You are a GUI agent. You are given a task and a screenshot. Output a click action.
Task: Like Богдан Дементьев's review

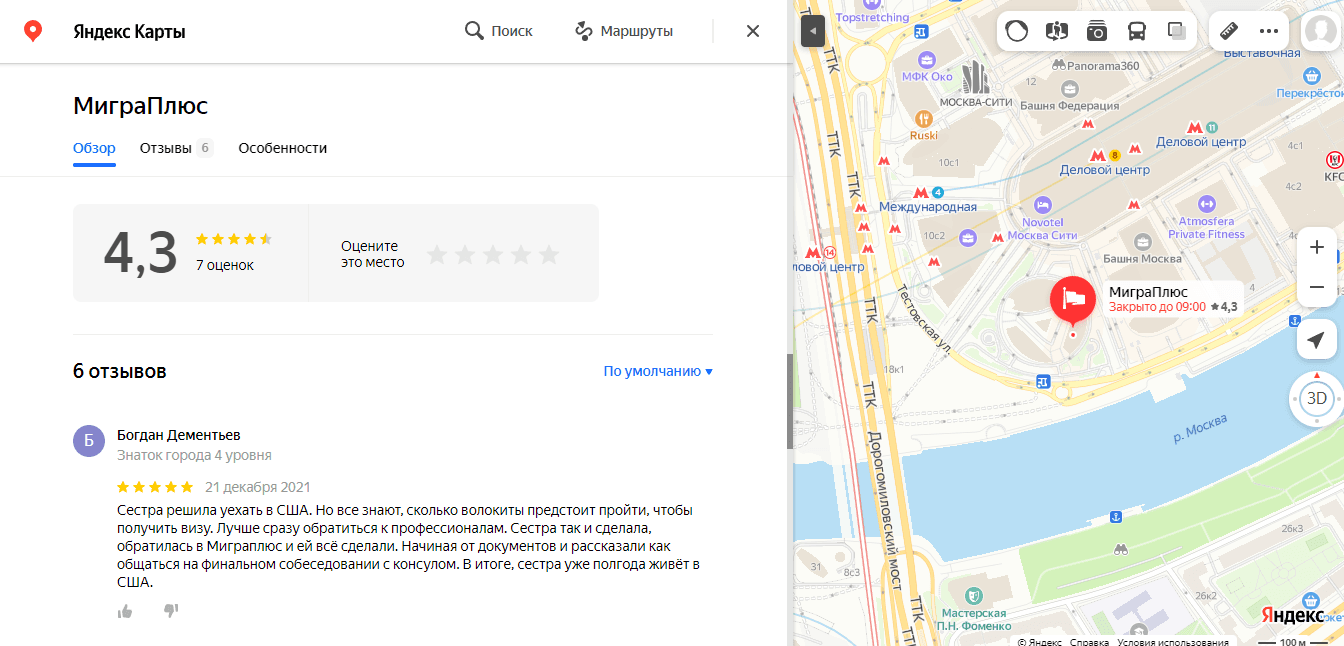click(125, 611)
